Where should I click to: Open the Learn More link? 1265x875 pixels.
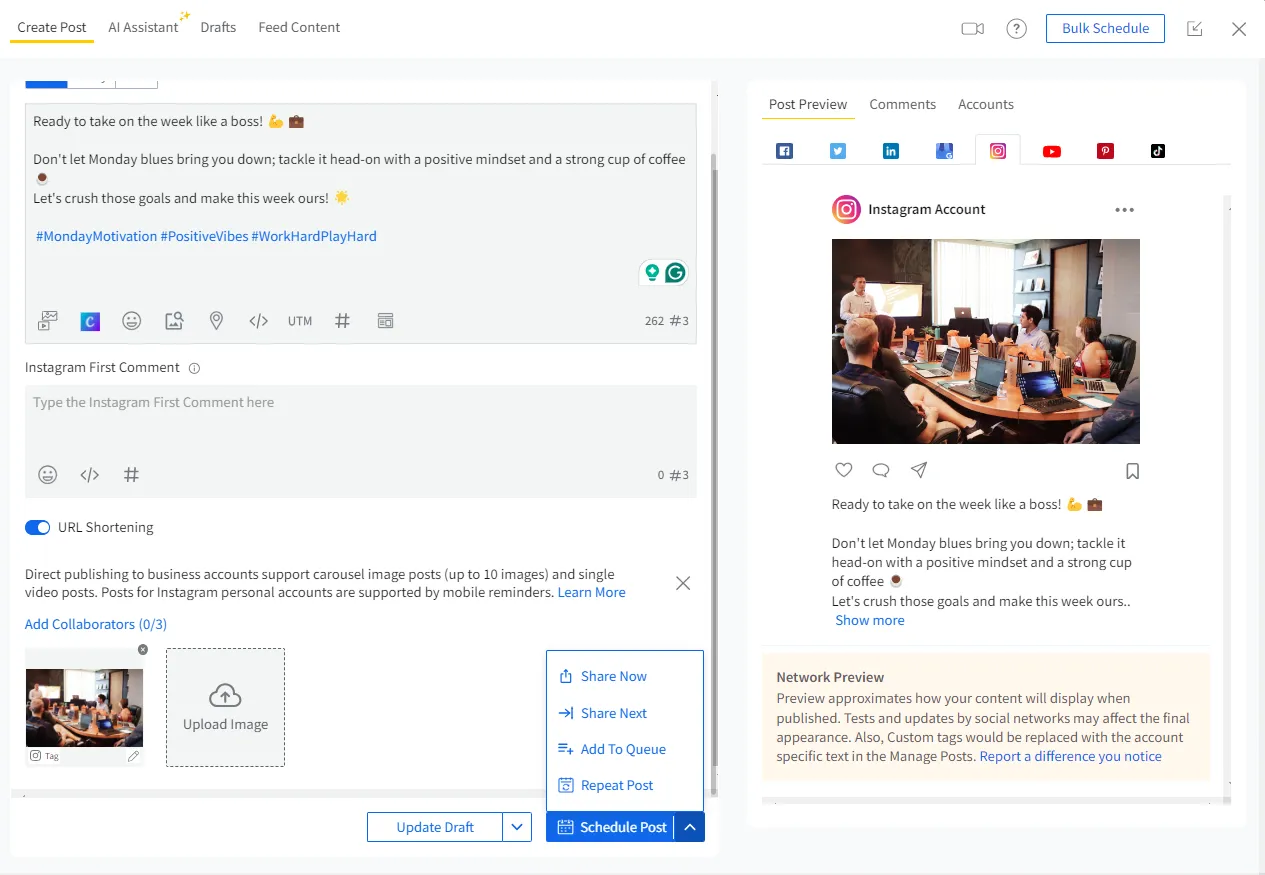point(591,592)
